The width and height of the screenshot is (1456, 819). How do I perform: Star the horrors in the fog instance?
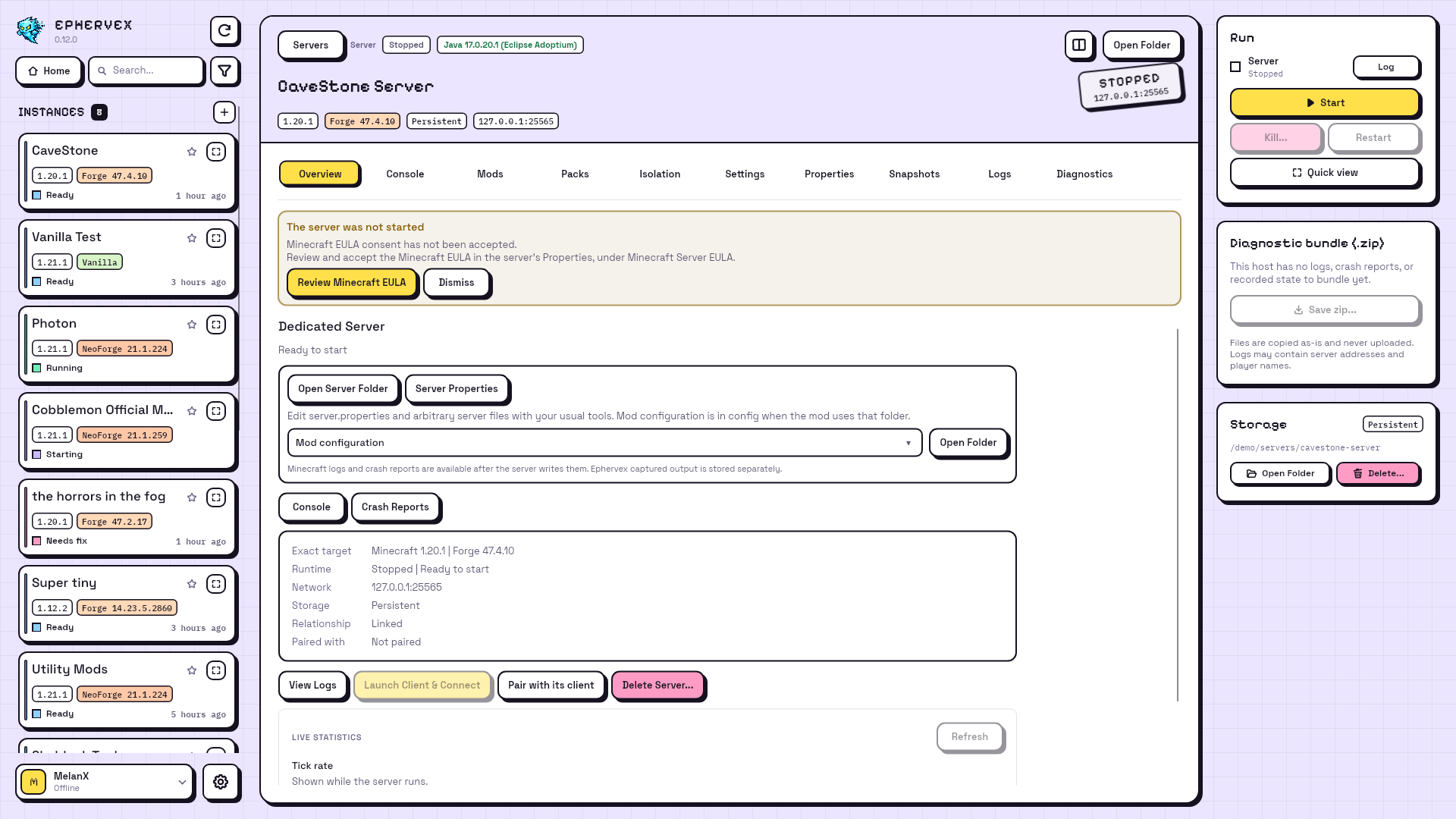tap(192, 497)
